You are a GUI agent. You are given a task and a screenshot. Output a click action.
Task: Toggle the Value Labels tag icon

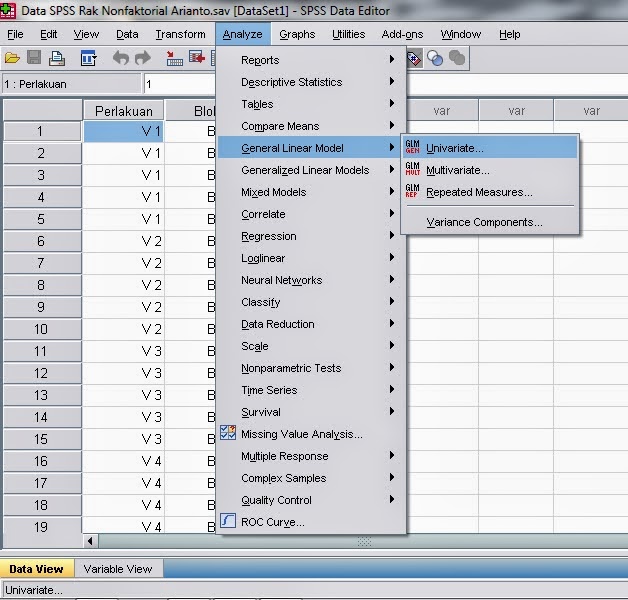pos(414,59)
